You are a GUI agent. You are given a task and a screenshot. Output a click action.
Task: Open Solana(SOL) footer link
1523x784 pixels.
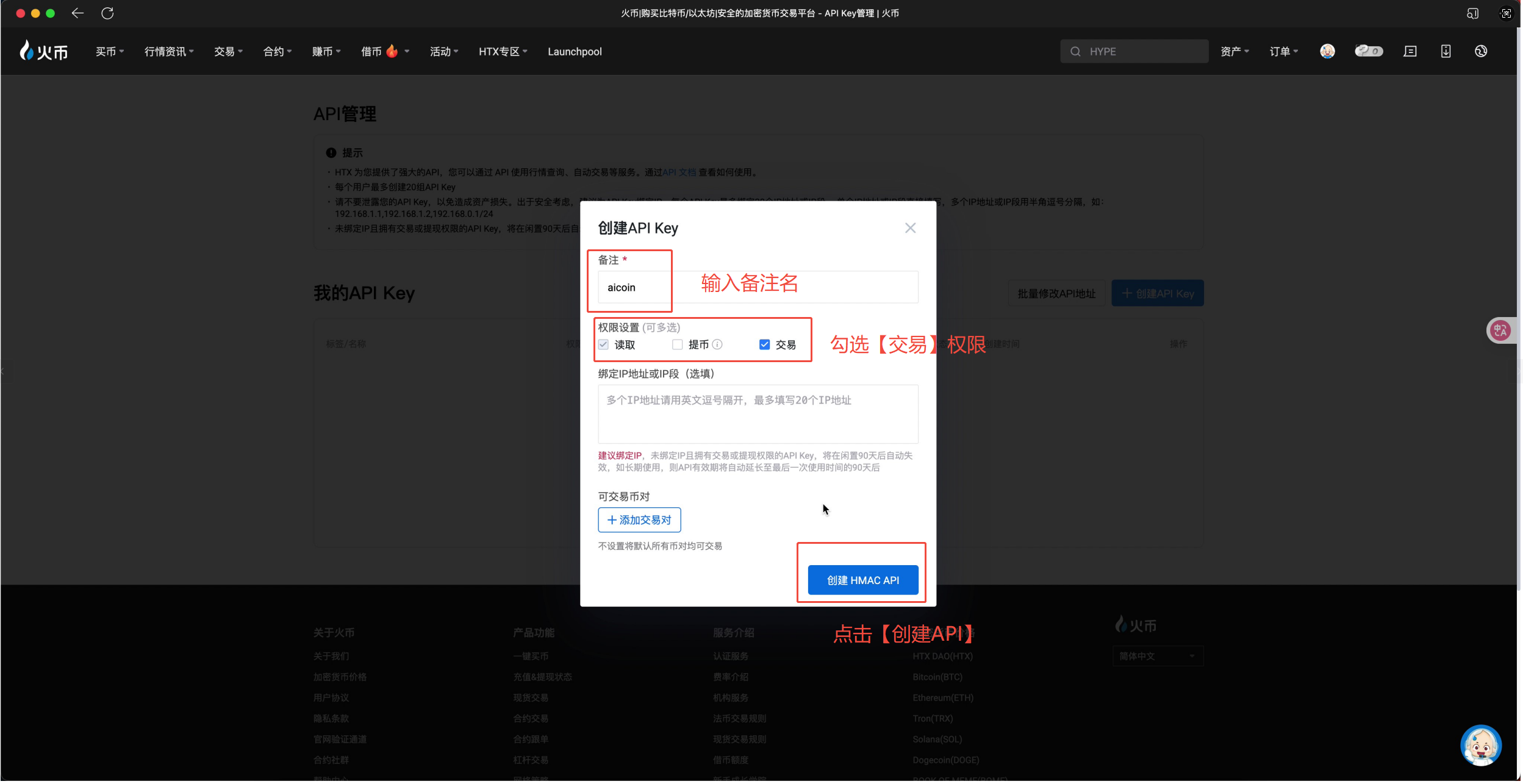937,739
